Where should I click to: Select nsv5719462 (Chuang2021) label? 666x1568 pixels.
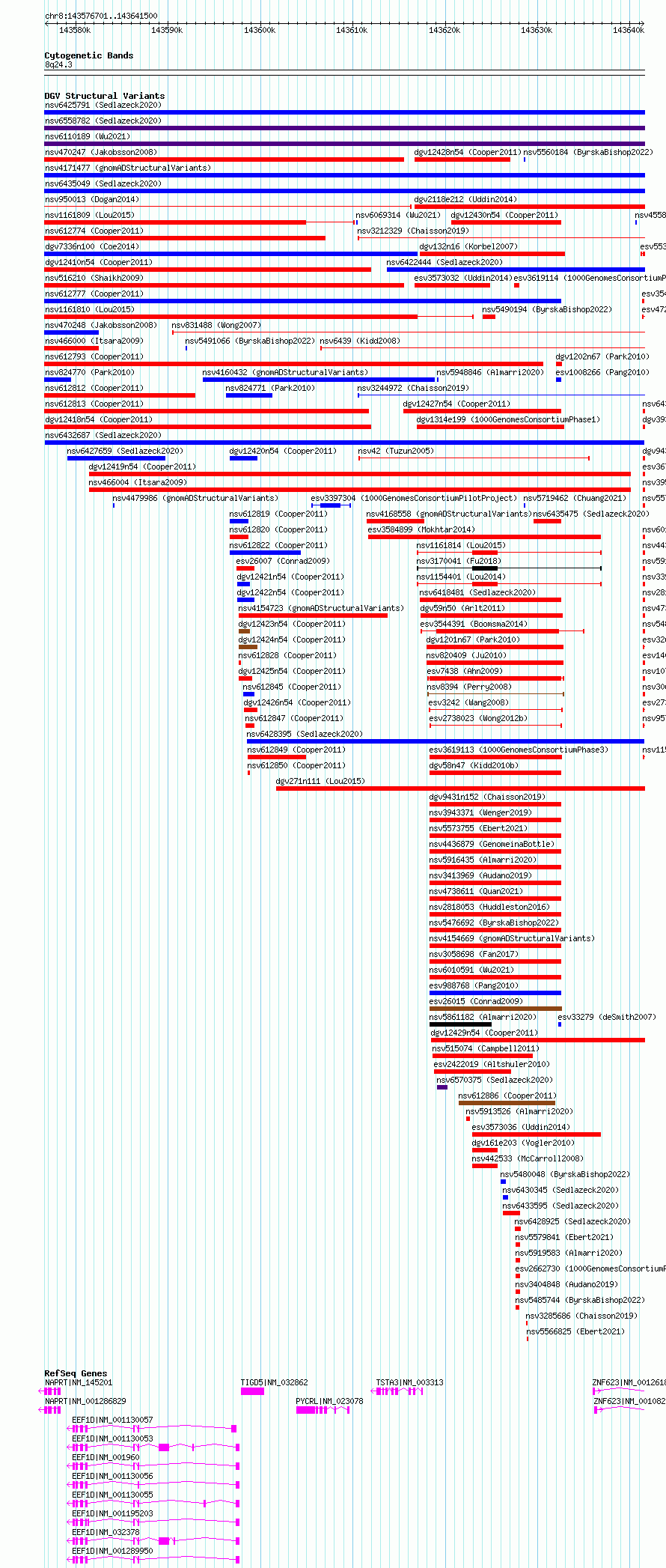click(575, 498)
